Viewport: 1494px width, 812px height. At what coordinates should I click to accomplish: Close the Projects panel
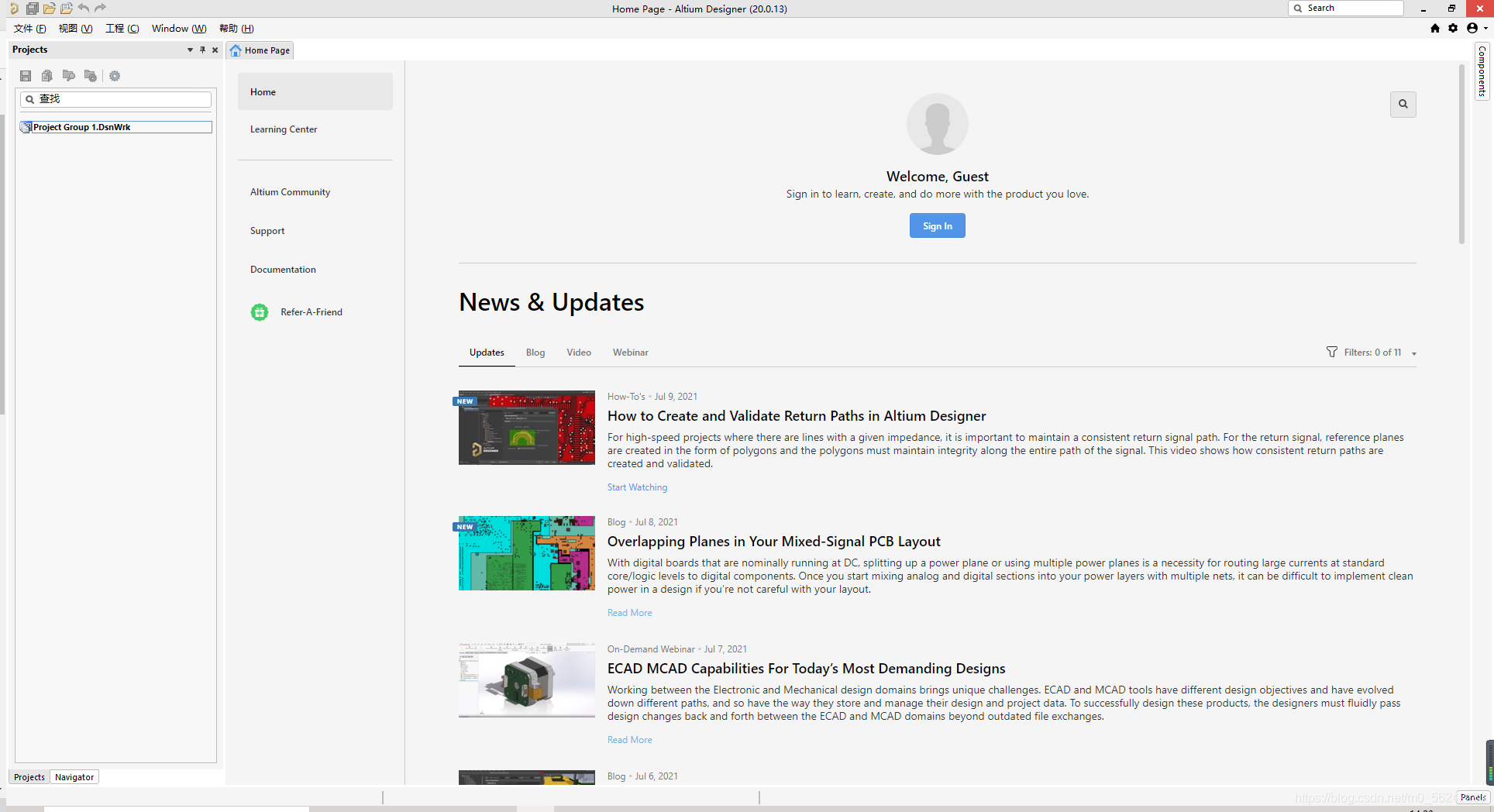215,50
